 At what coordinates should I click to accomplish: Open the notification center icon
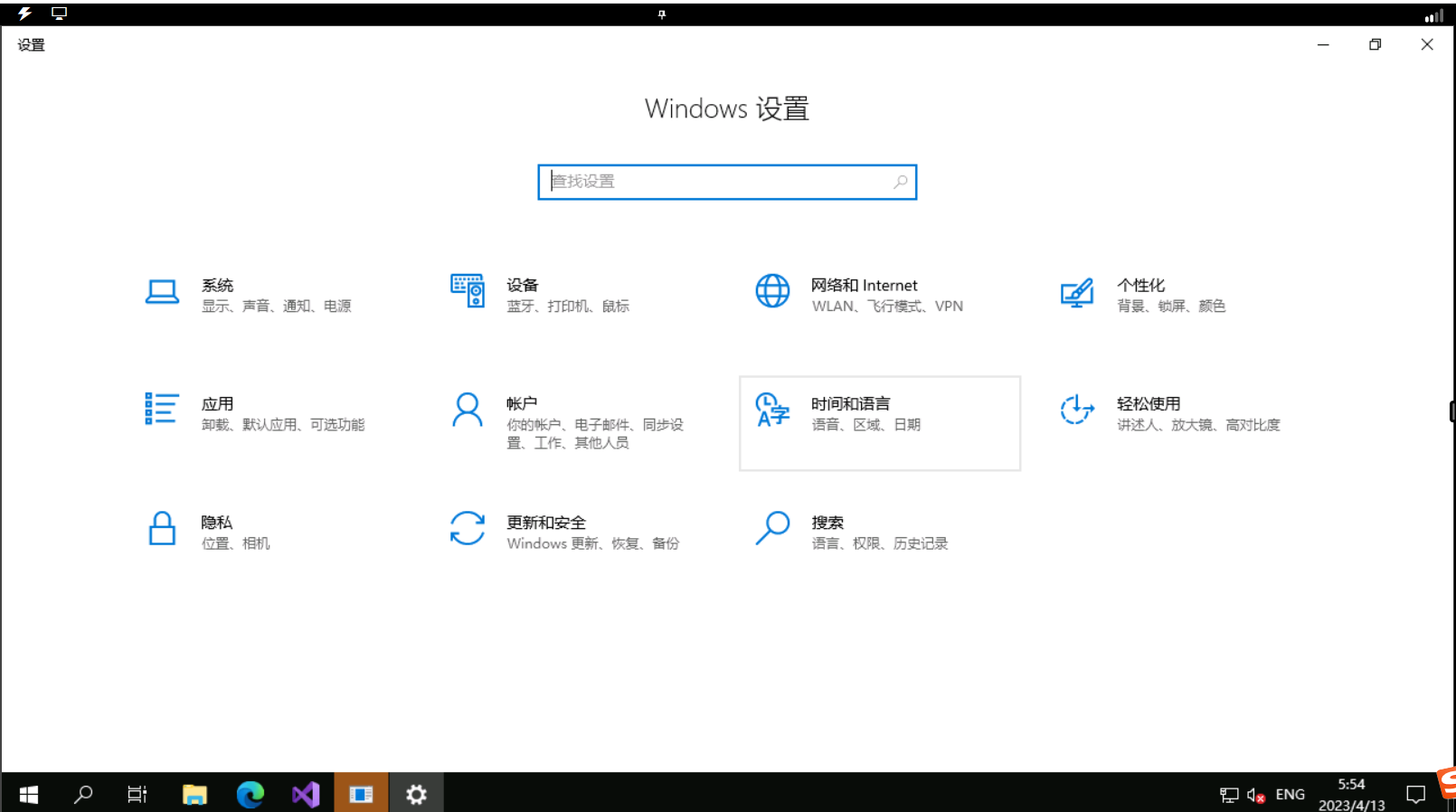tap(1415, 795)
